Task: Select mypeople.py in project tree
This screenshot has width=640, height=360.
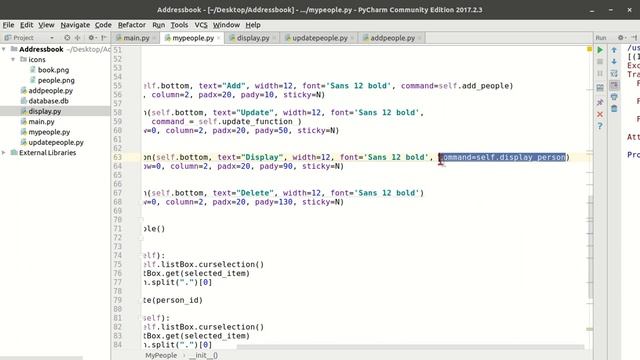Action: pyautogui.click(x=45, y=132)
